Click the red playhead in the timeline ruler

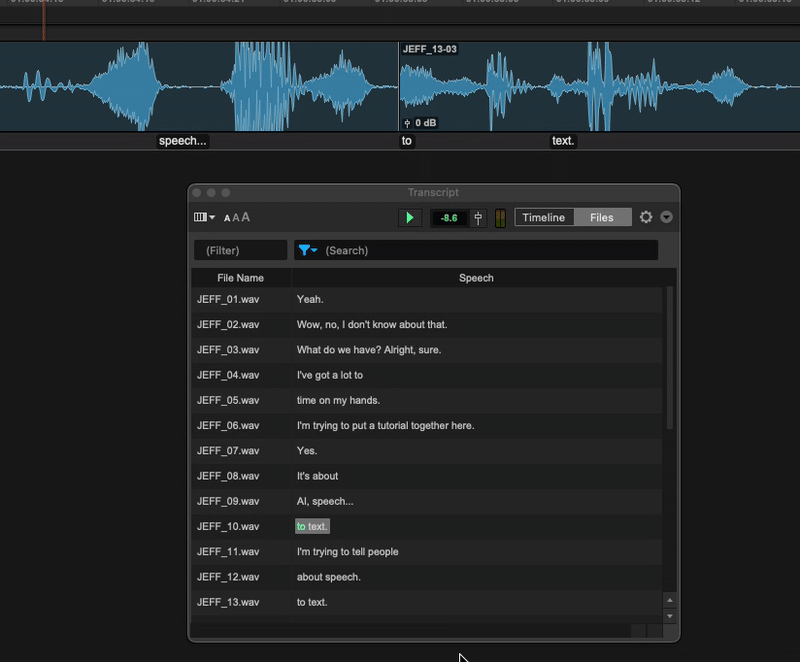point(44,19)
